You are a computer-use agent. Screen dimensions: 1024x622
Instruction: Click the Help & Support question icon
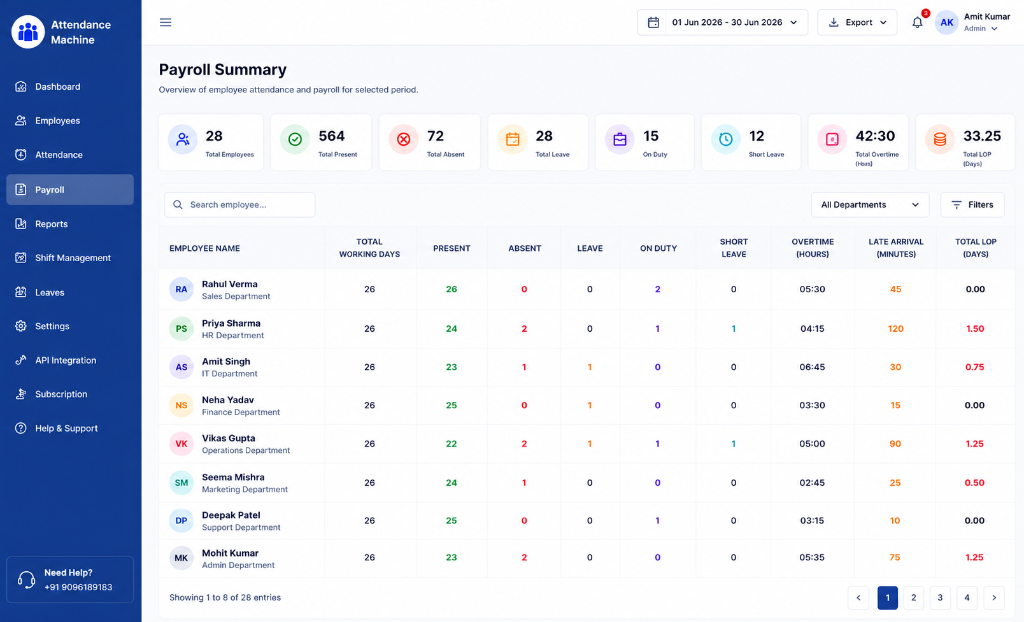click(x=21, y=428)
